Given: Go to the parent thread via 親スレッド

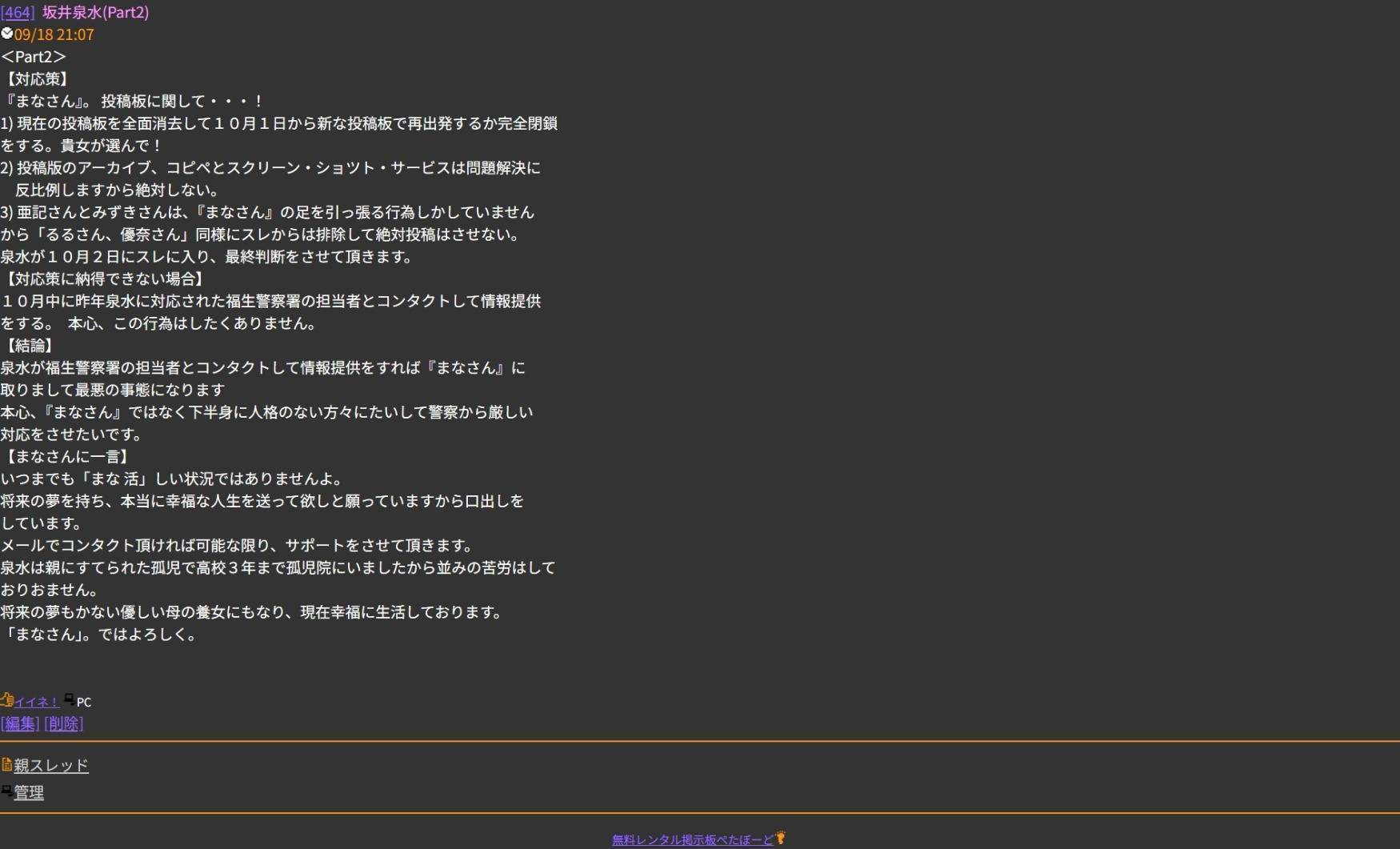Looking at the screenshot, I should 50,766.
